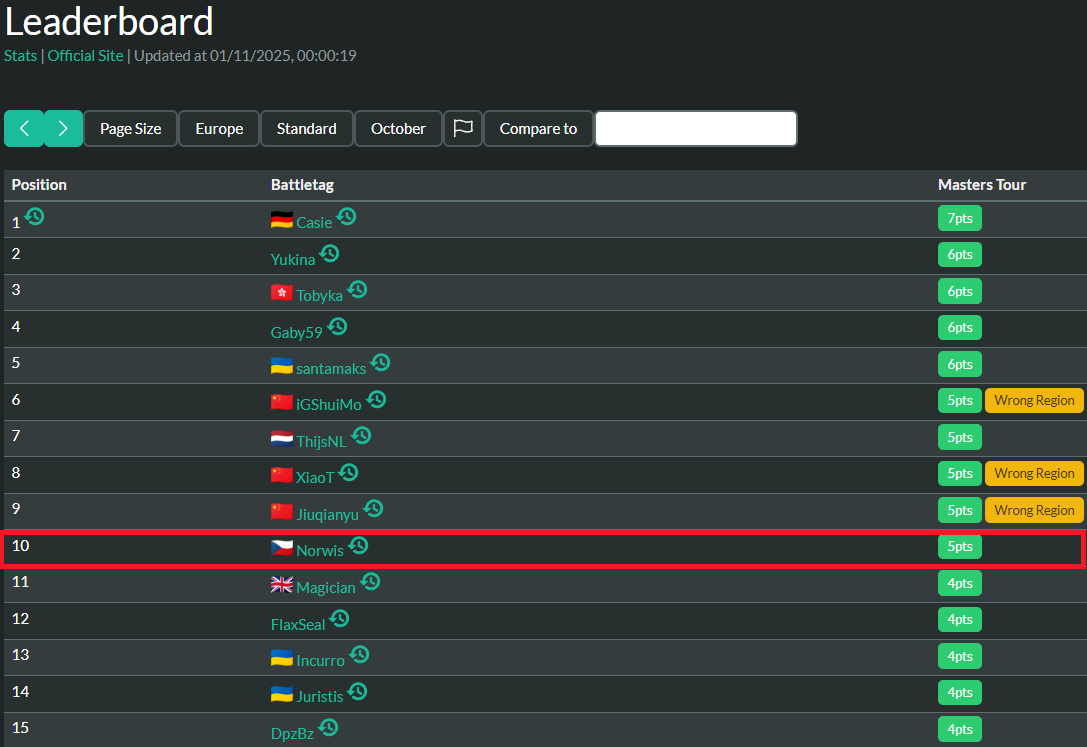Click Magician's 4pts badge

(959, 583)
